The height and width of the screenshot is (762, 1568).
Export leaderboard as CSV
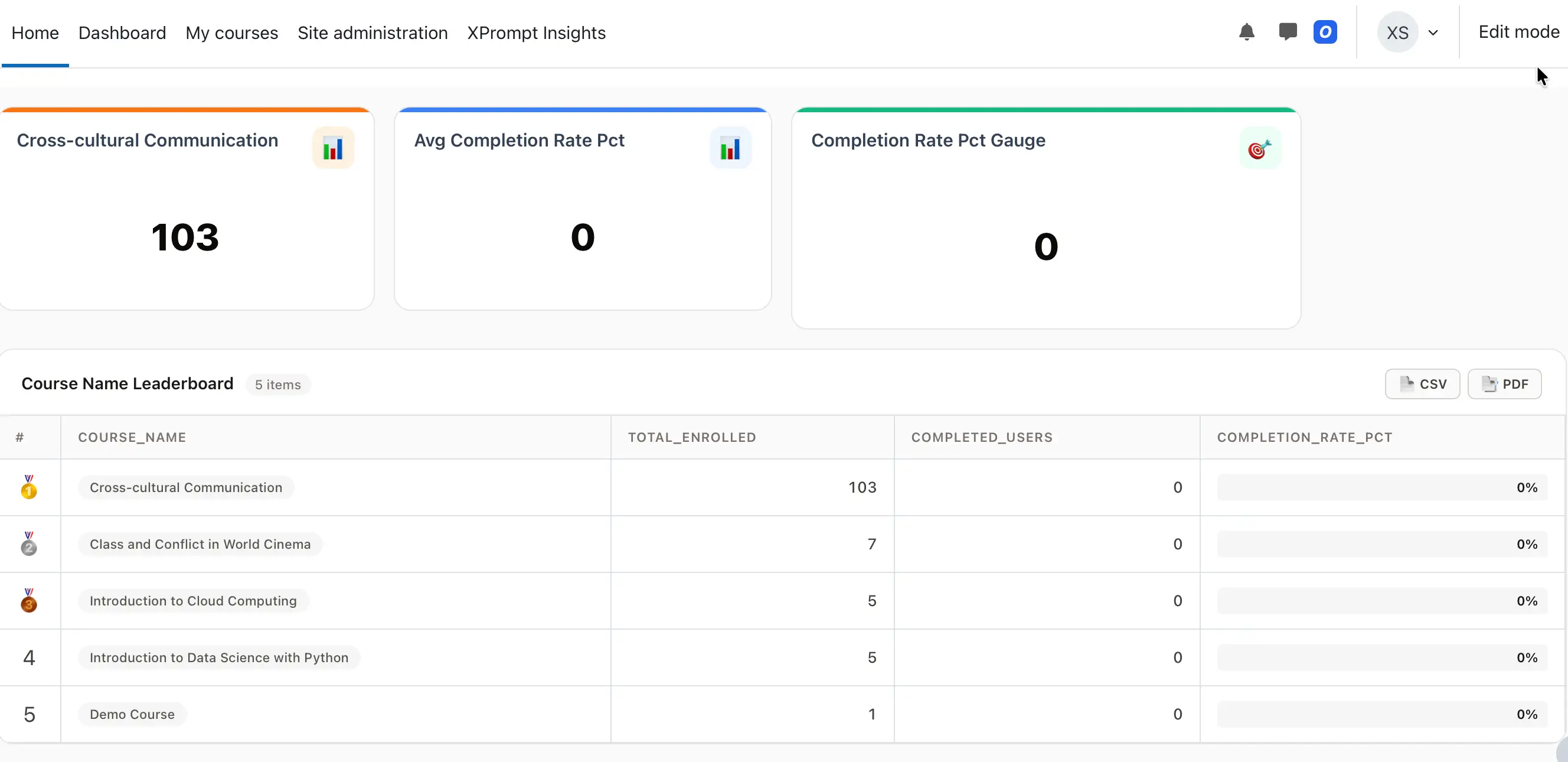(1423, 385)
